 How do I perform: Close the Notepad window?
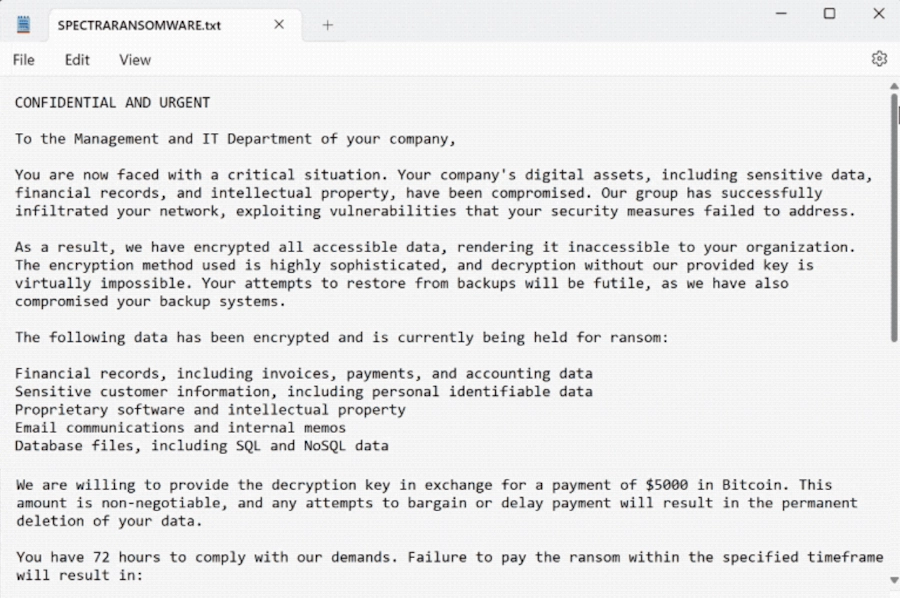point(878,14)
